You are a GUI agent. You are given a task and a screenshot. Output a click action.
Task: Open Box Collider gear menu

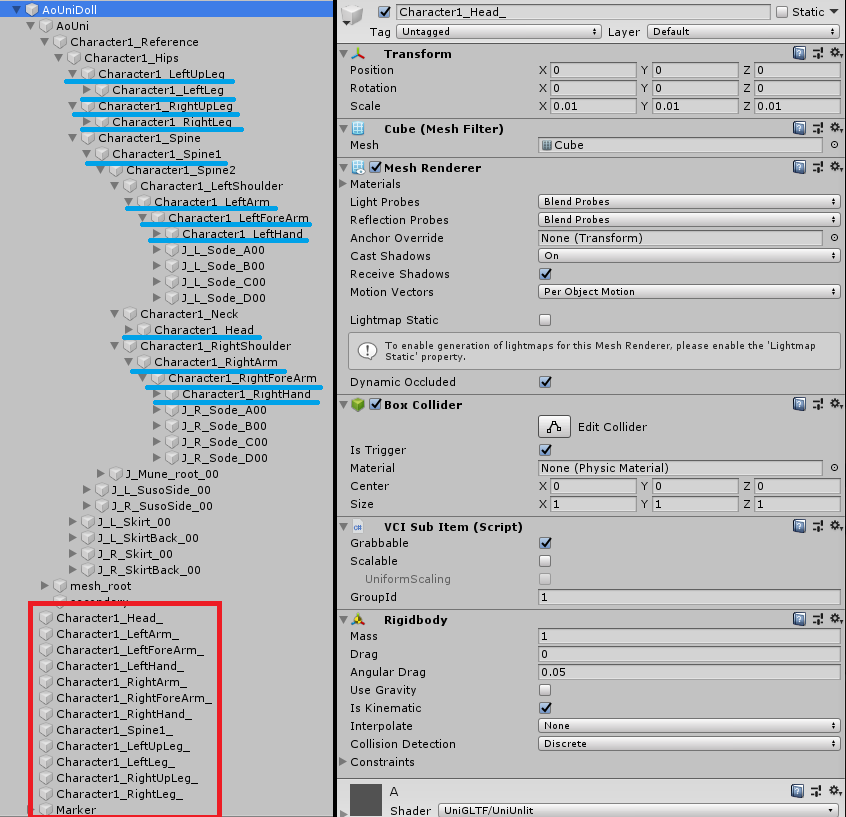click(x=836, y=404)
